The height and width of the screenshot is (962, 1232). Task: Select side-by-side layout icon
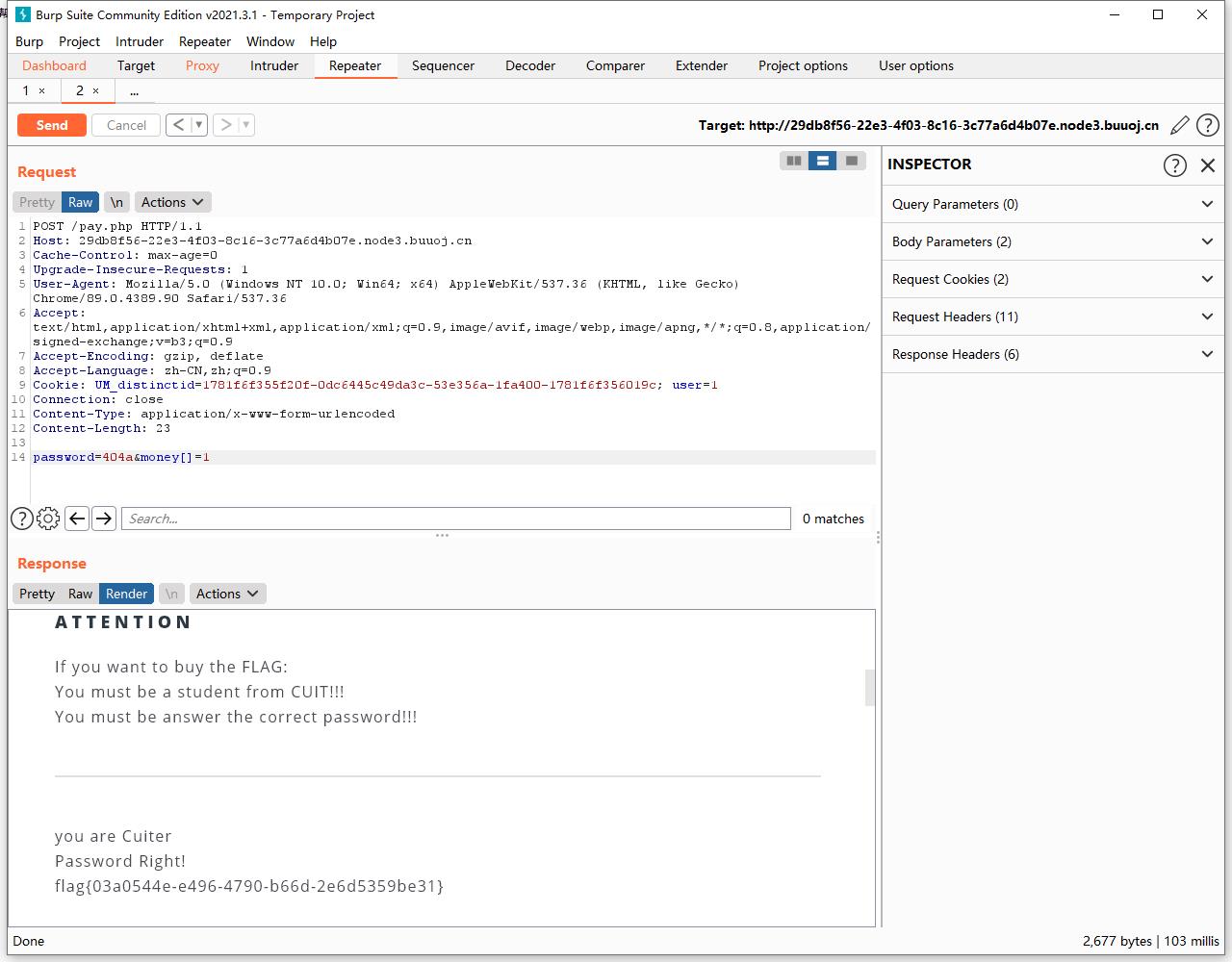click(794, 161)
